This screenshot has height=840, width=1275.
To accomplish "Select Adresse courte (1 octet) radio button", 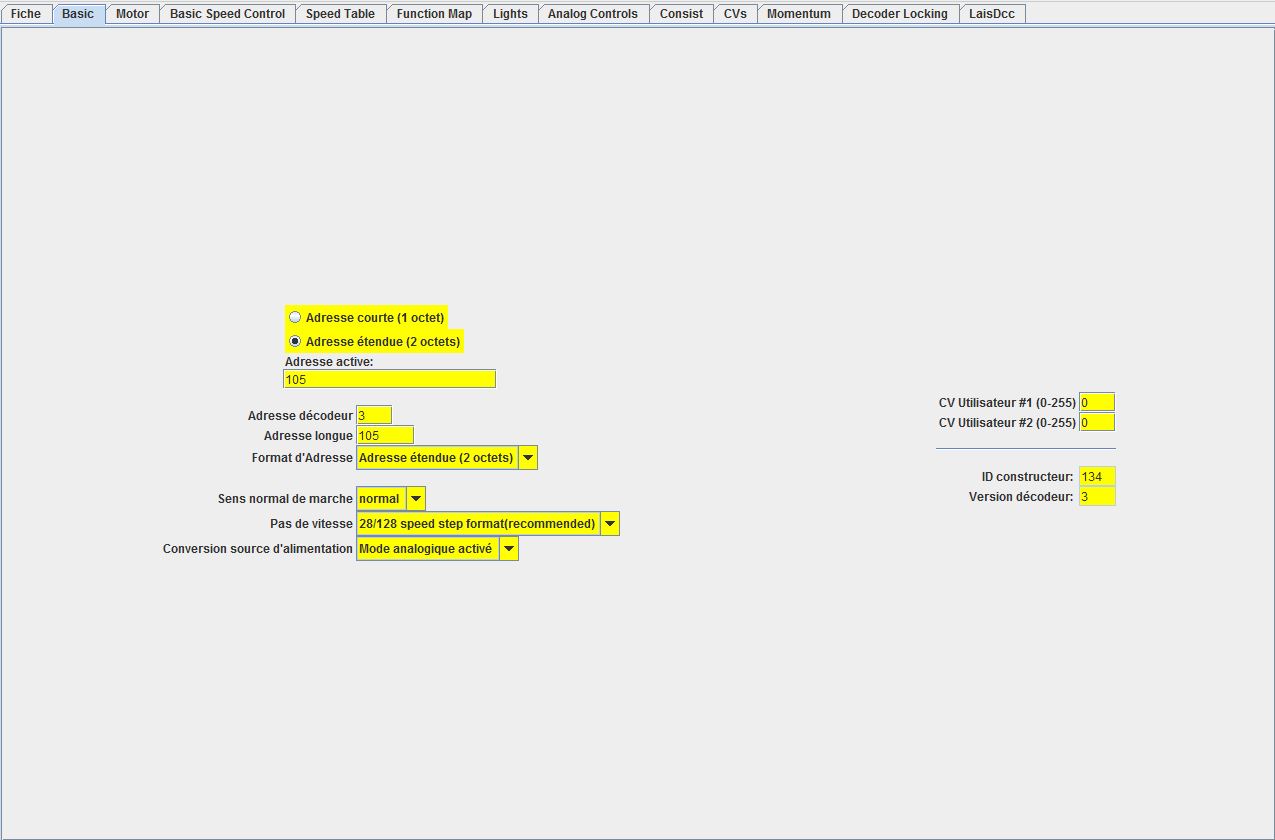I will [x=295, y=317].
